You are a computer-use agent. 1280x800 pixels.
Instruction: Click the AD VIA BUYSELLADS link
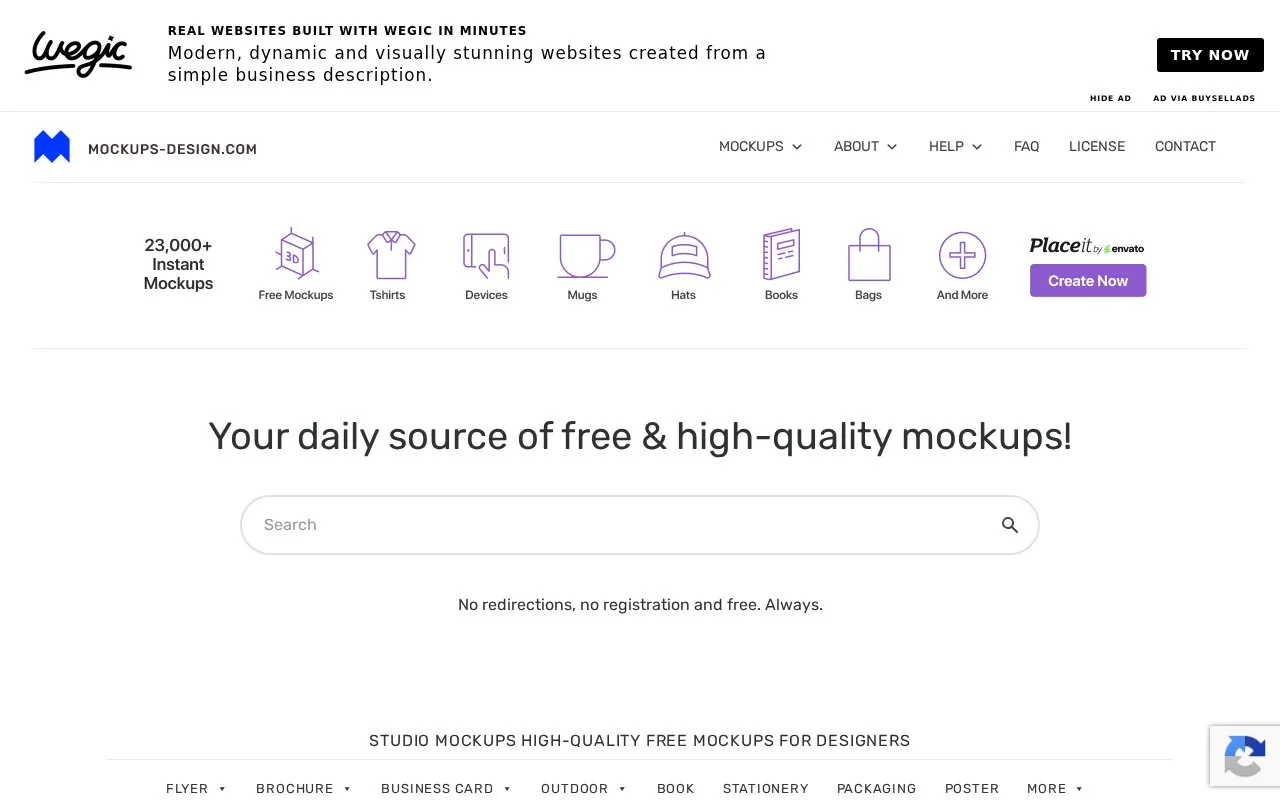click(1204, 98)
